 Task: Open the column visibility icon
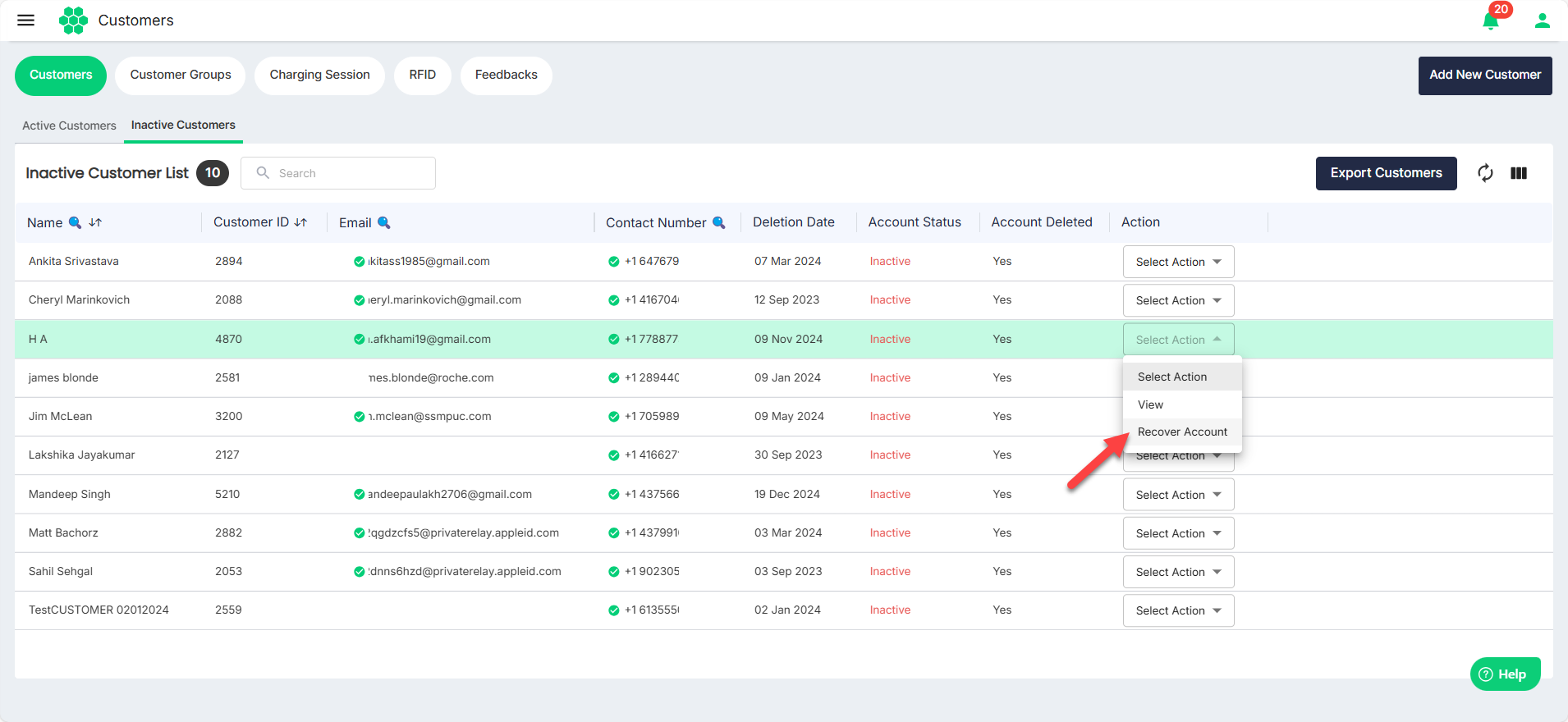[1519, 173]
